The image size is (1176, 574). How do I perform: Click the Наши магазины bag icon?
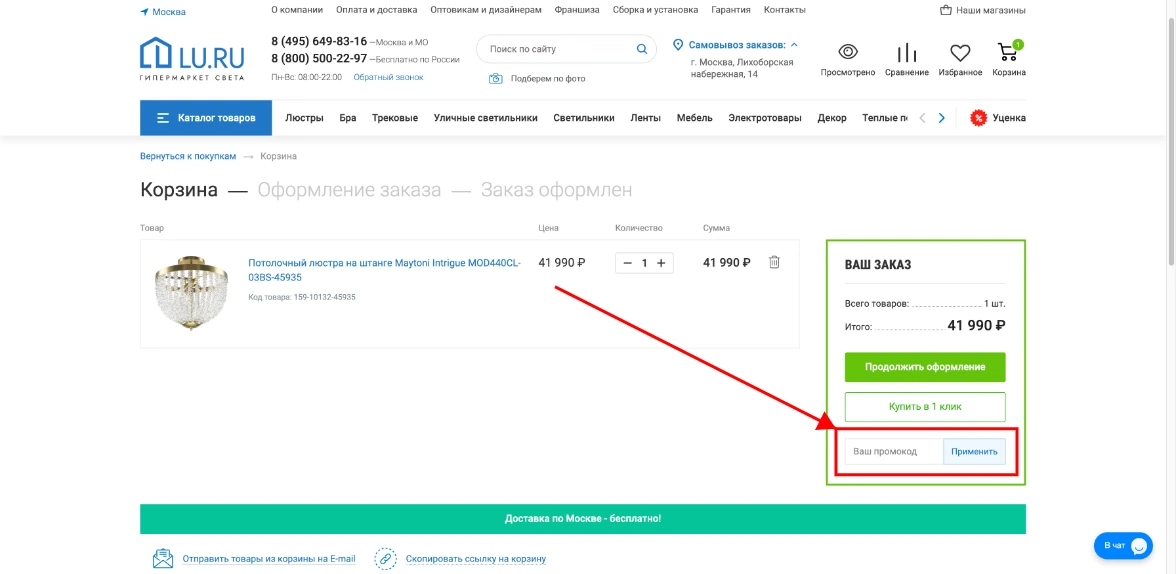[946, 11]
